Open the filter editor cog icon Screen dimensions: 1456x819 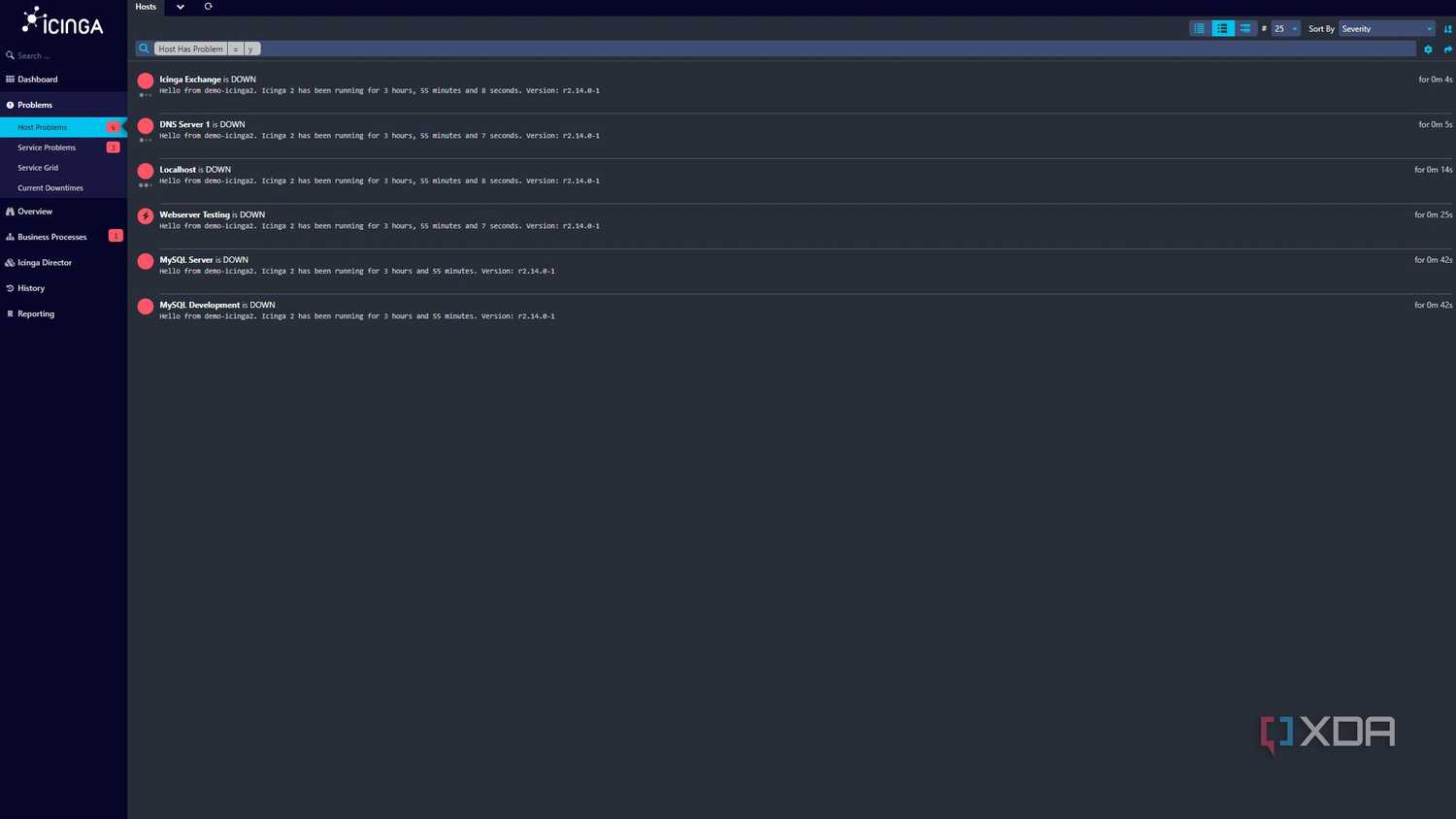pyautogui.click(x=1428, y=49)
